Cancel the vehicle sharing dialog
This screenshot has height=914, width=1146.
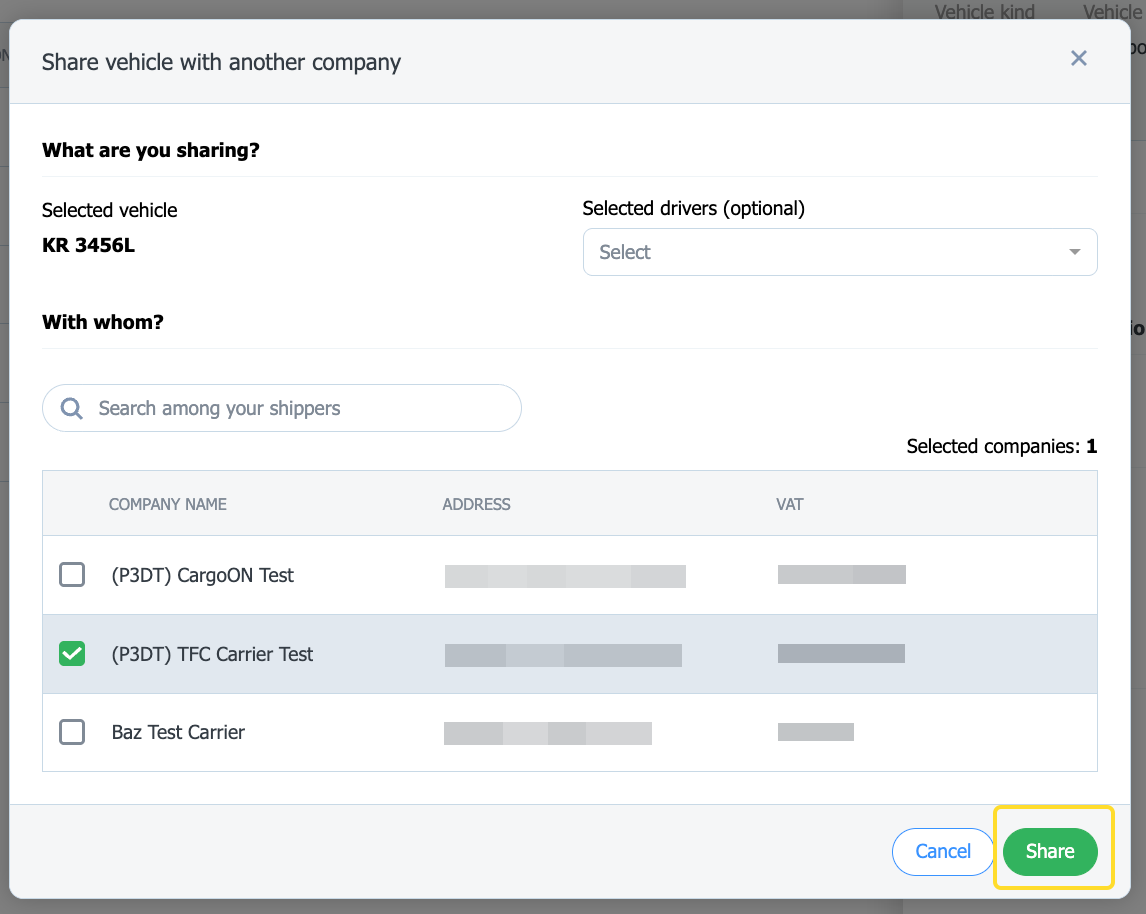[943, 851]
